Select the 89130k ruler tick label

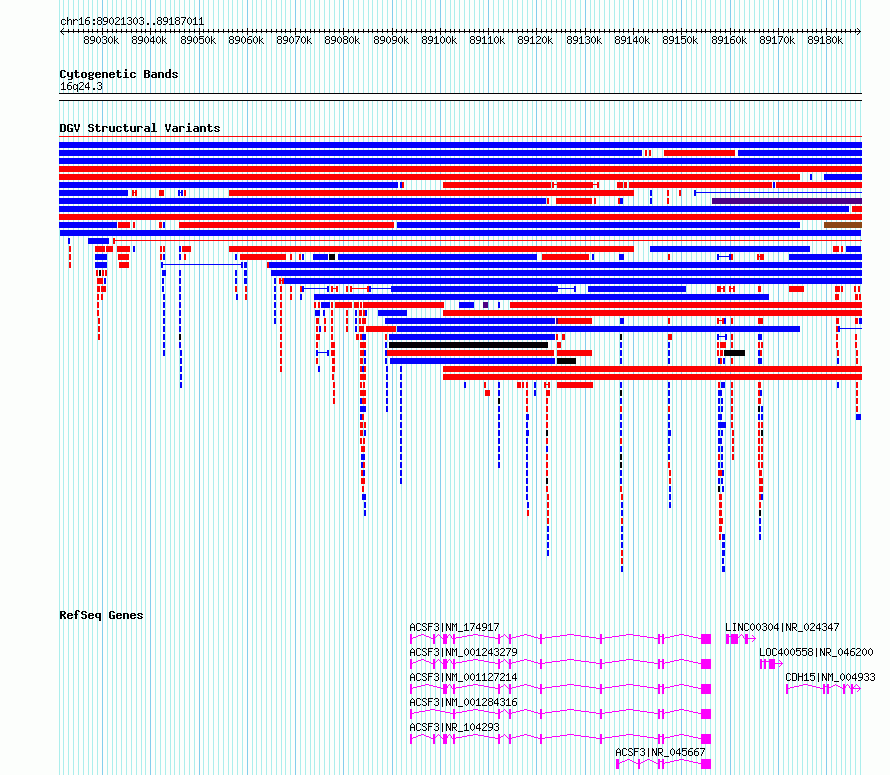point(584,40)
